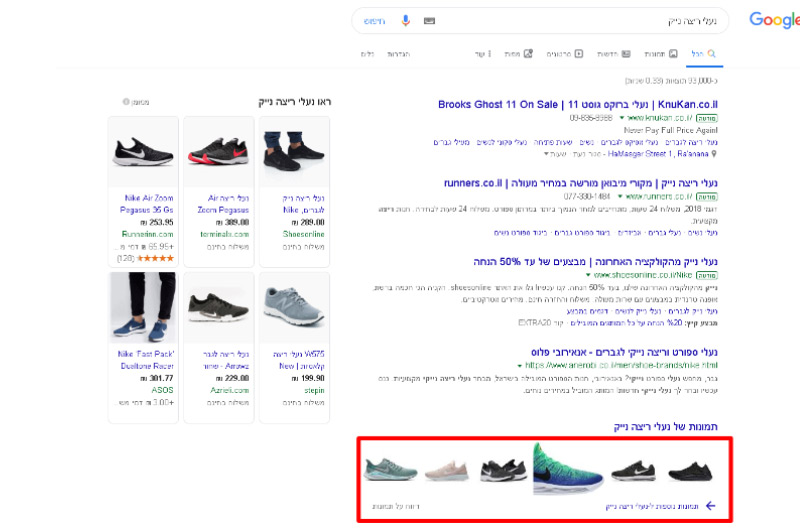The image size is (800, 528).
Task: Open the all-black running shoe thumbnail
Action: click(690, 471)
